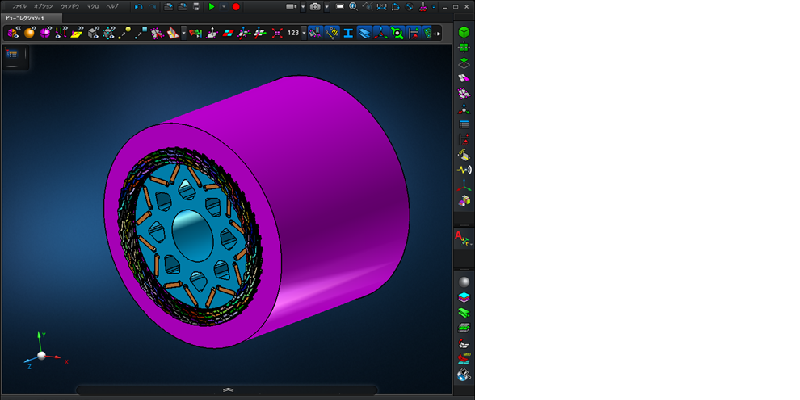Toggle the gray cube visibility icon
The height and width of the screenshot is (400, 800).
pos(94,33)
